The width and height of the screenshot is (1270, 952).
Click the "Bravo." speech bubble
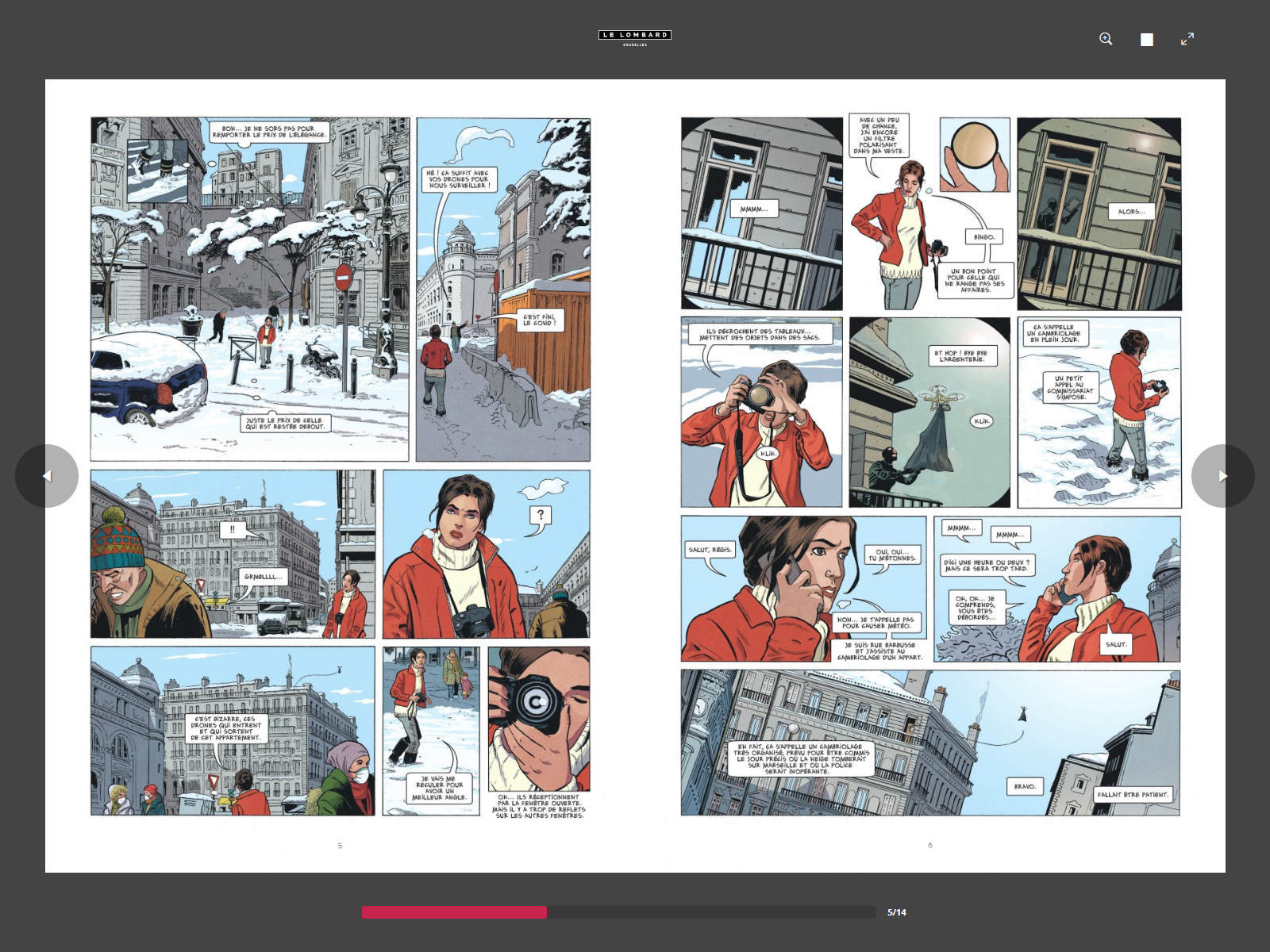pyautogui.click(x=1025, y=786)
